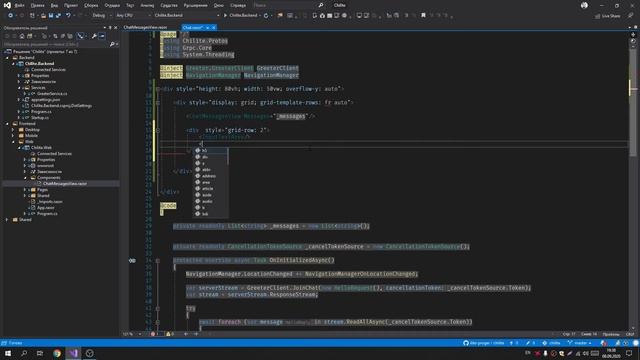Expand the Shared solution folder at bottom
Image resolution: width=640 pixels, height=360 pixels.
pos(7,220)
